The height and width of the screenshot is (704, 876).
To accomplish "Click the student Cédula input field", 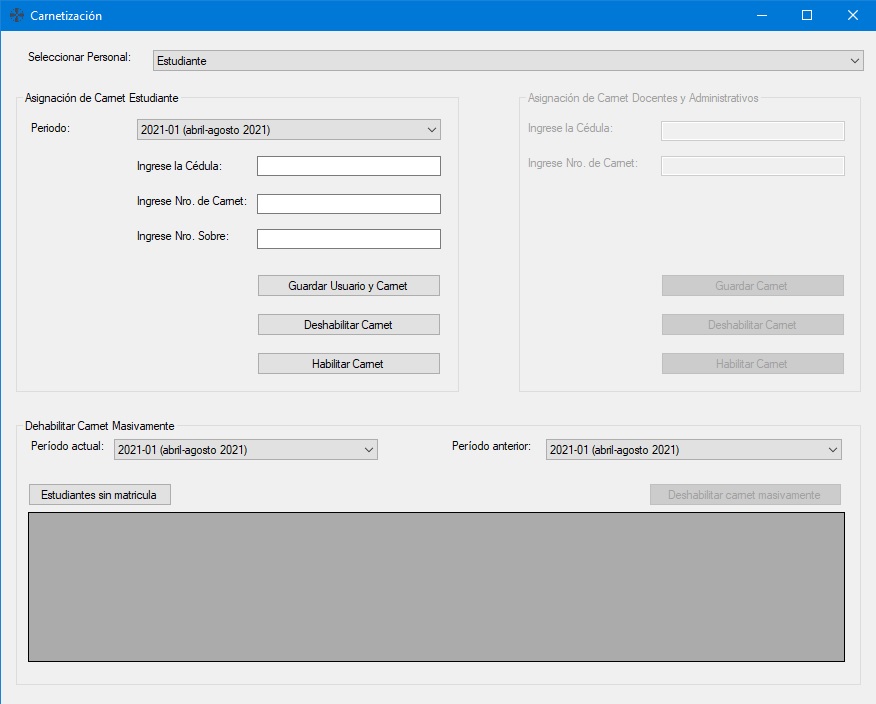I will [348, 166].
